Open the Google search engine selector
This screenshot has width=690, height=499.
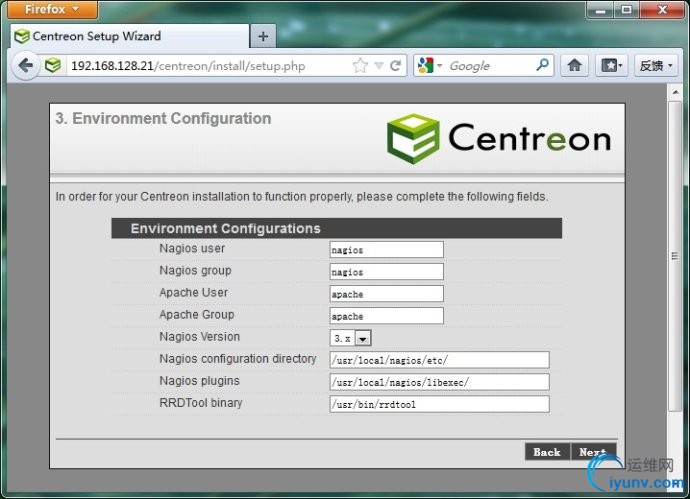pyautogui.click(x=429, y=66)
